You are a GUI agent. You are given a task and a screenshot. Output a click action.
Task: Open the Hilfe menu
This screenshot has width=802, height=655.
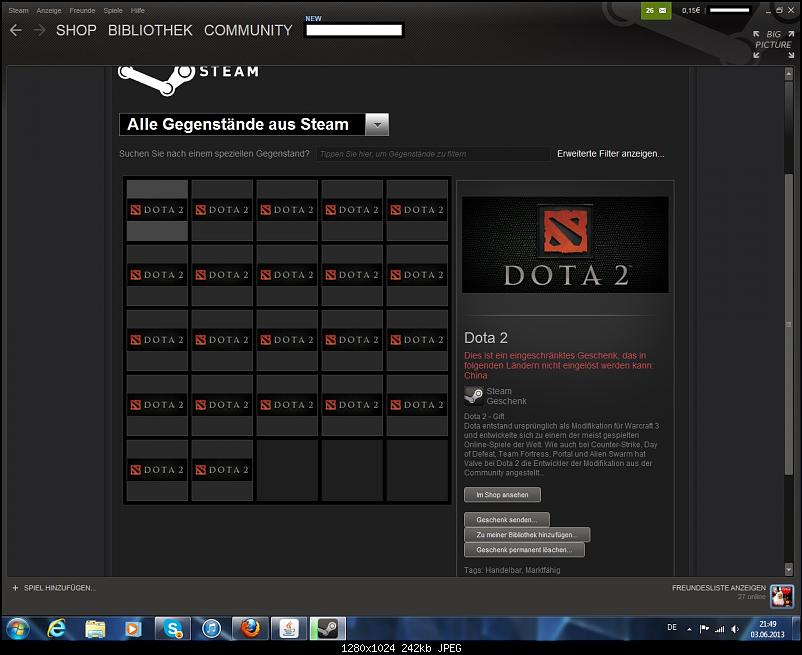(x=138, y=10)
